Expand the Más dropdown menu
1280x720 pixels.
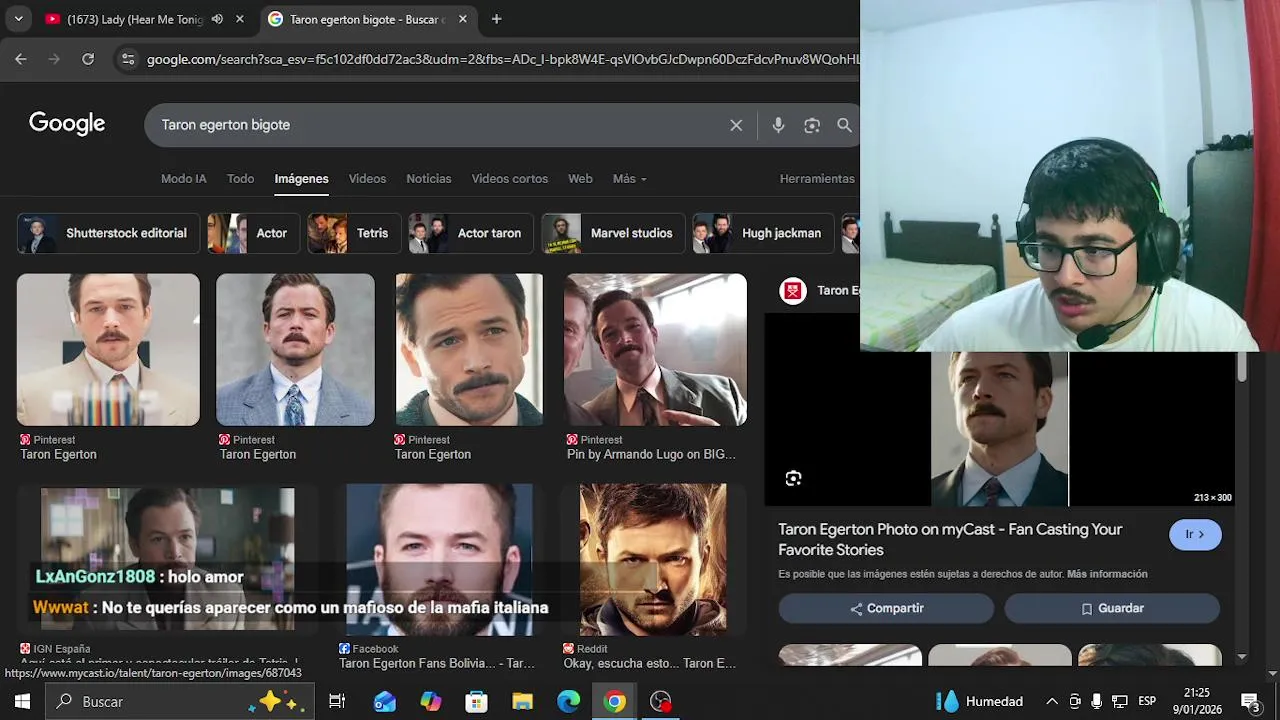pyautogui.click(x=630, y=178)
